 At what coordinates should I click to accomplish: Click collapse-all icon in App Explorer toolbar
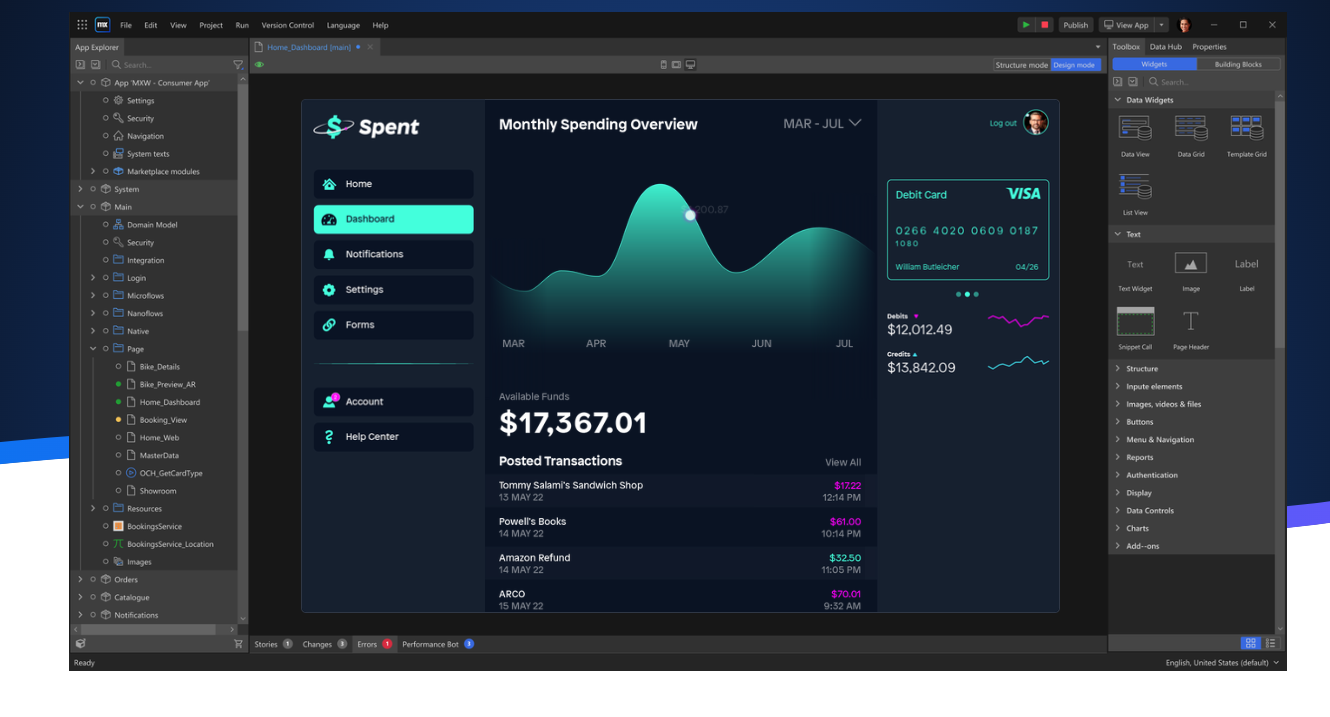tap(96, 65)
